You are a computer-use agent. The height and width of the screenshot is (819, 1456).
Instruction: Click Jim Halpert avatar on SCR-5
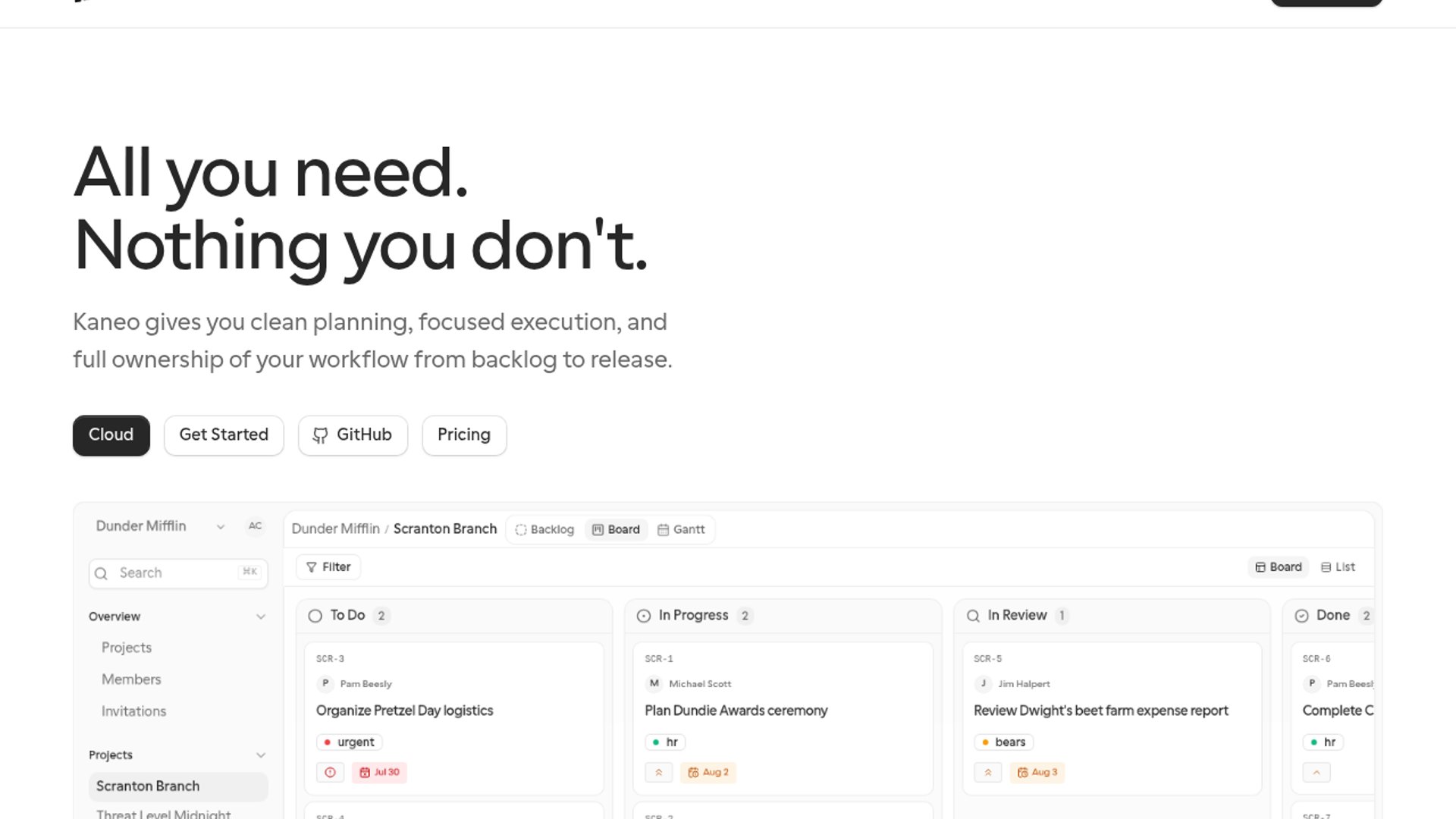click(983, 683)
